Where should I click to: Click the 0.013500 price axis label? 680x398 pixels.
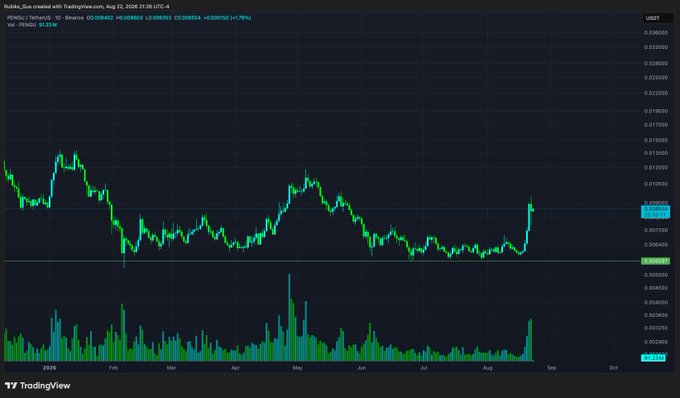tap(656, 153)
